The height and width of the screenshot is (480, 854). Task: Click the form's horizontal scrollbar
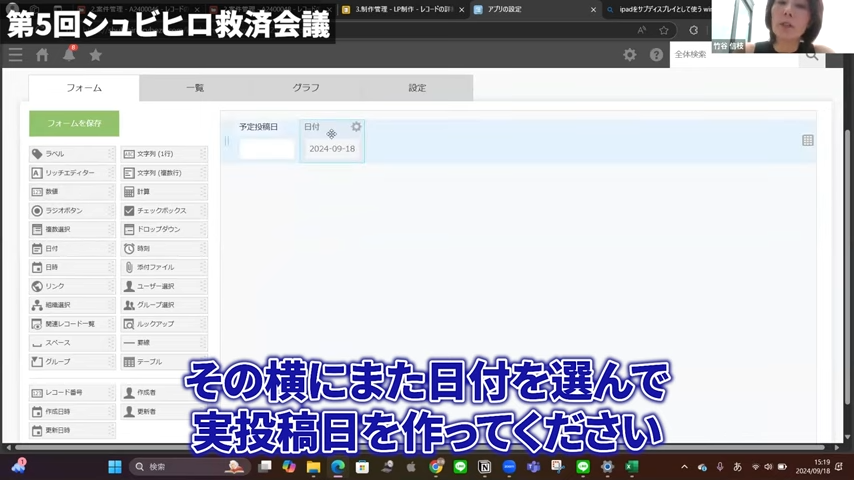(x=422, y=447)
